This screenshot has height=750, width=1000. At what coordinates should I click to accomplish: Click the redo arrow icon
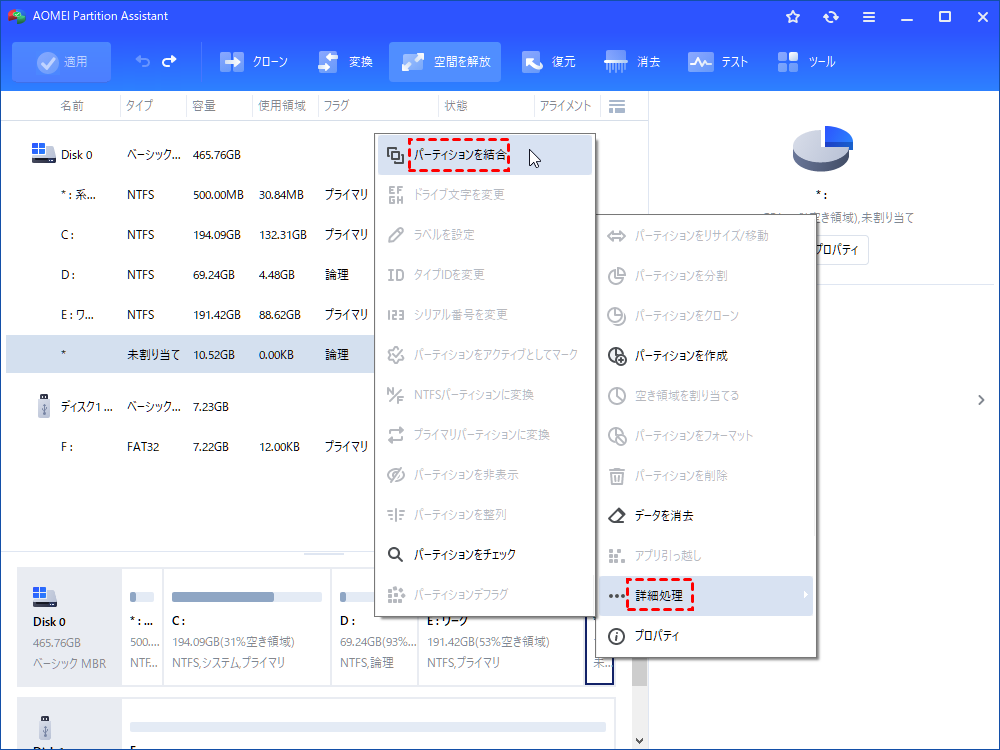coord(169,62)
